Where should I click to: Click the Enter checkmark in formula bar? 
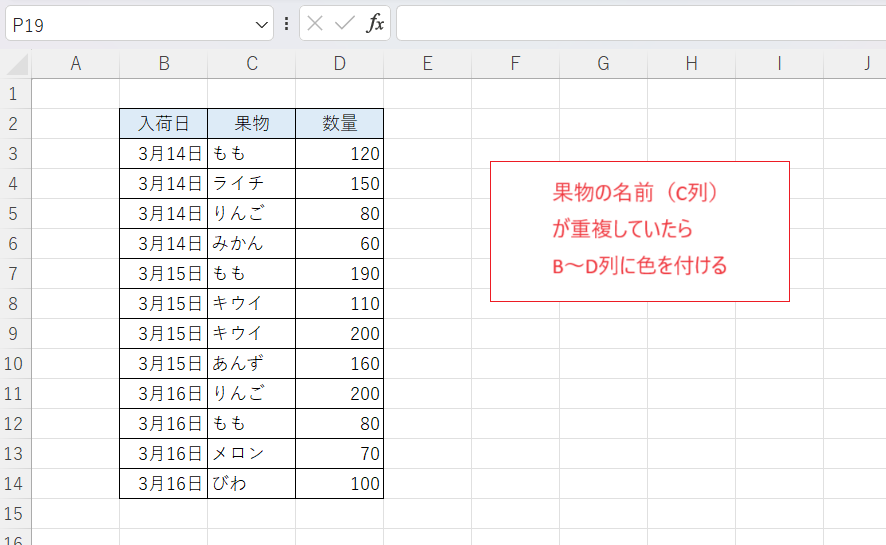point(344,24)
